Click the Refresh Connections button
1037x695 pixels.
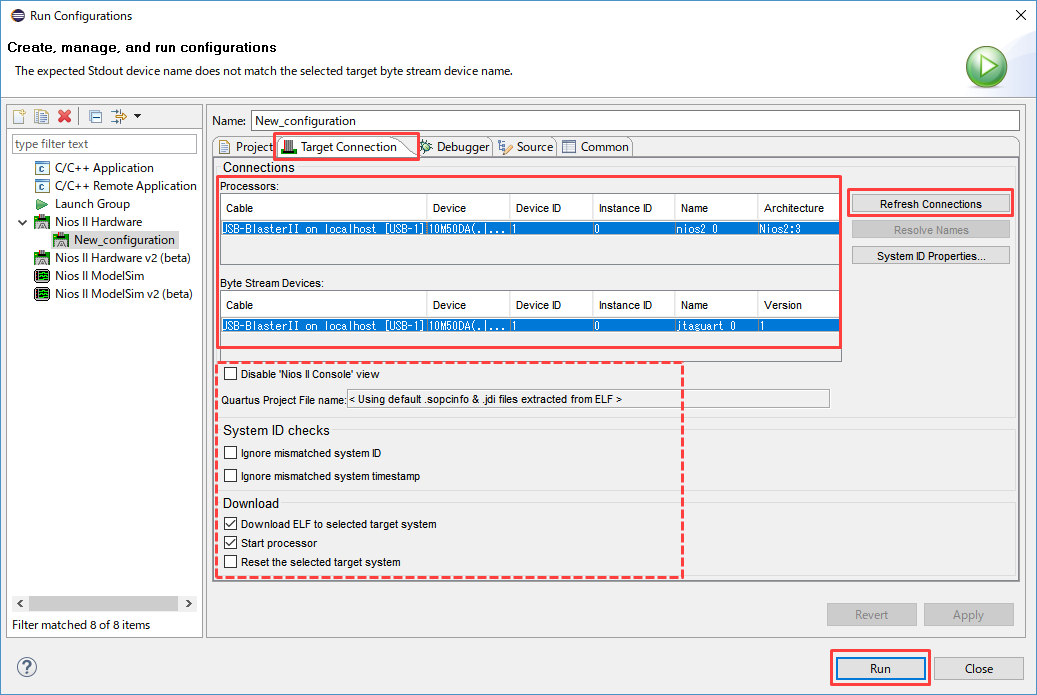tap(930, 204)
